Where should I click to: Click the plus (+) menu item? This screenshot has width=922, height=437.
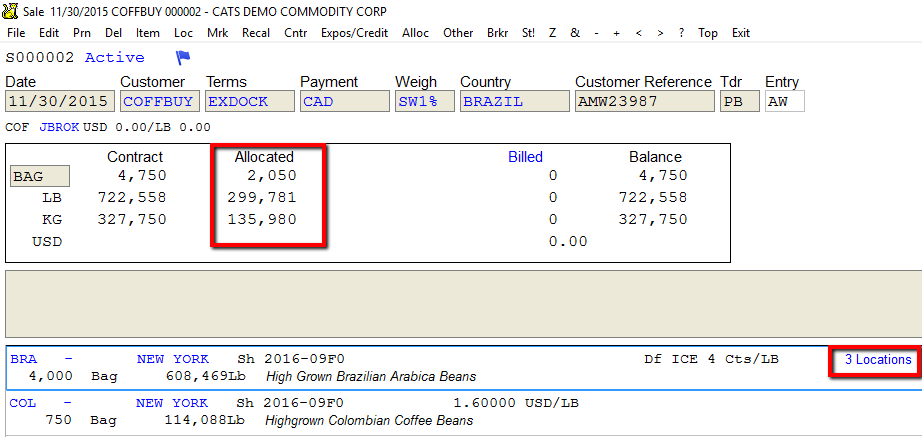coord(616,33)
